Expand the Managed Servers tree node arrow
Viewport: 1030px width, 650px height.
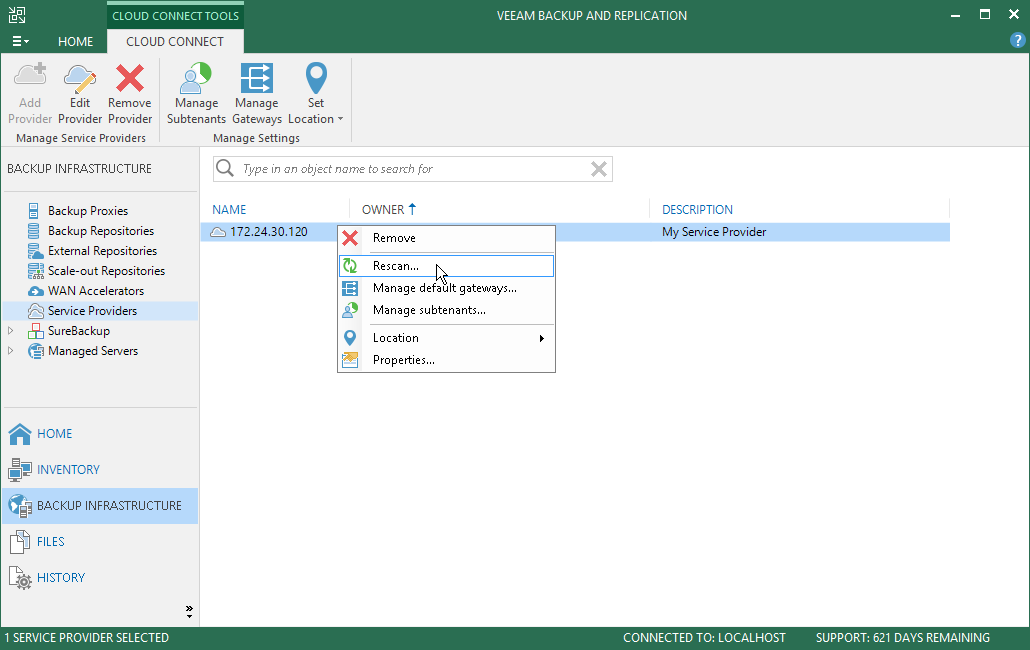point(11,351)
